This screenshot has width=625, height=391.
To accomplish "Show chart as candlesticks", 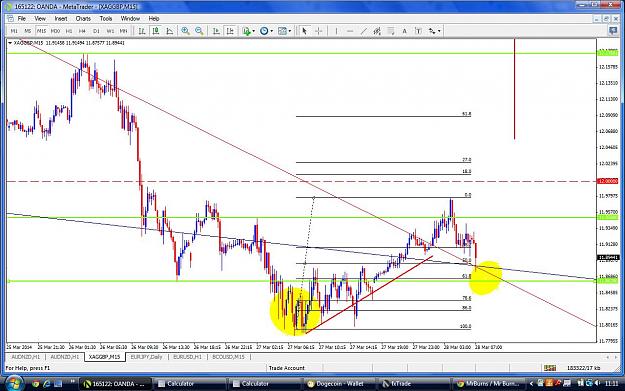I will click(x=156, y=31).
